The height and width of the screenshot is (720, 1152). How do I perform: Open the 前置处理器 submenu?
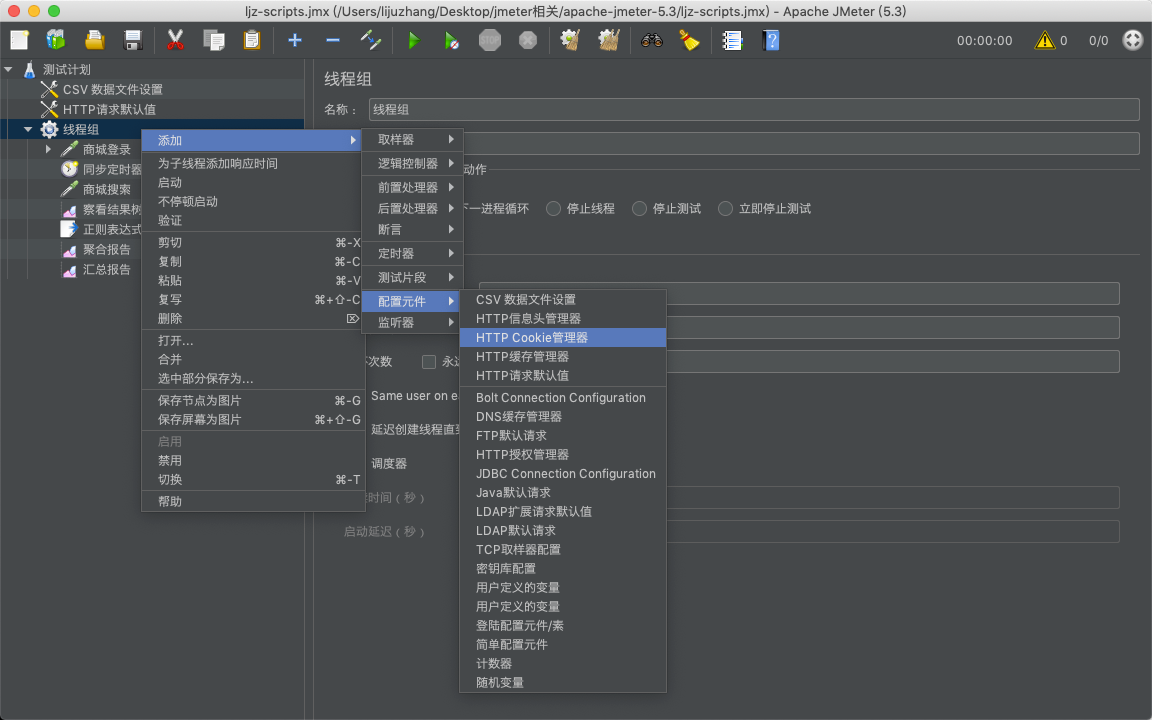click(412, 187)
